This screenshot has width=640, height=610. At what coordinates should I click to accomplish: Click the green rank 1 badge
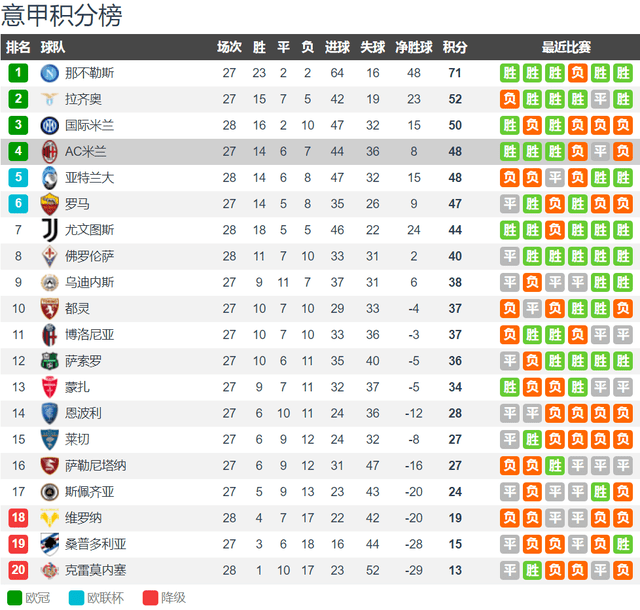coord(18,73)
